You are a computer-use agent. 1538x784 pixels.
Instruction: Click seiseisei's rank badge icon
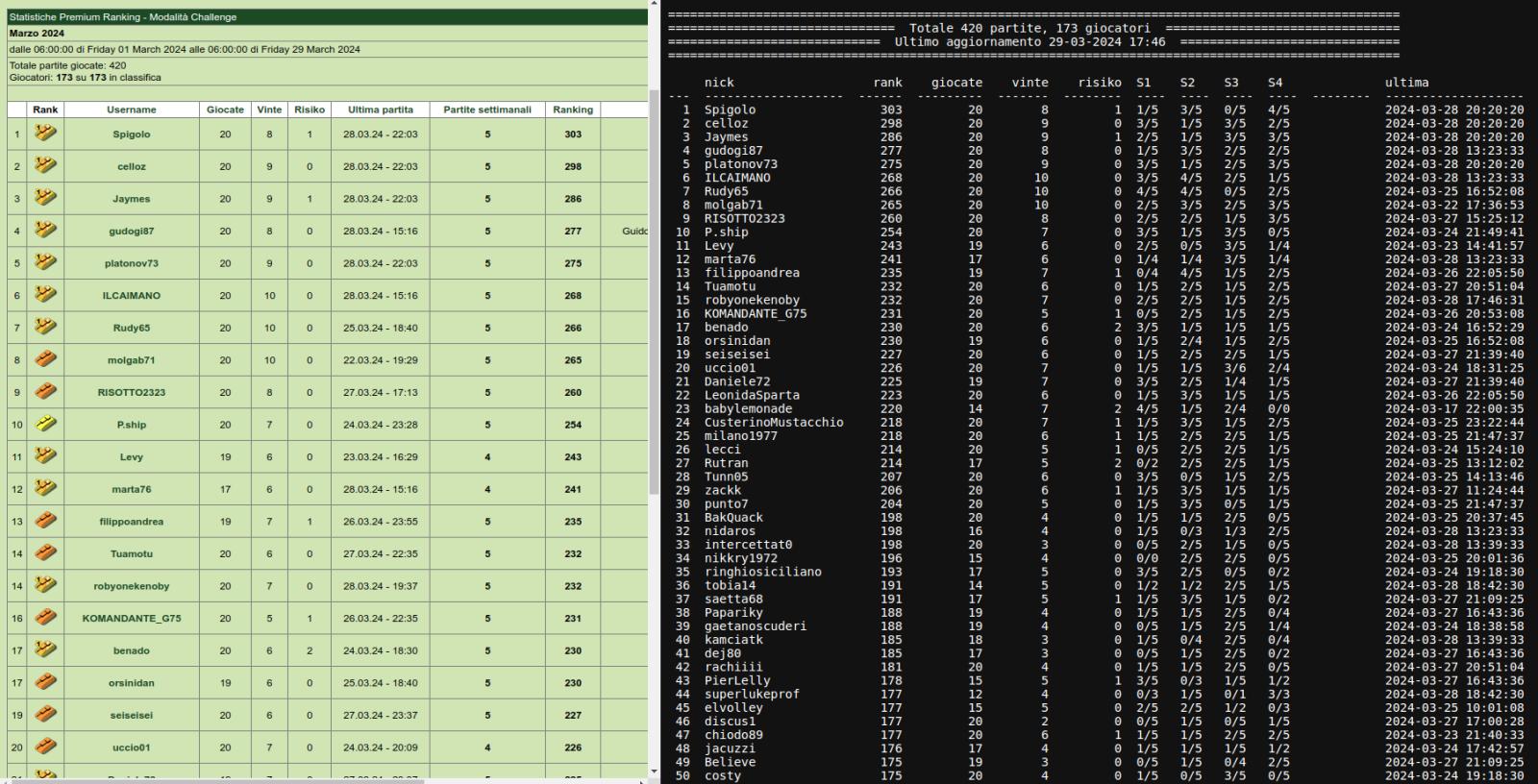45,715
